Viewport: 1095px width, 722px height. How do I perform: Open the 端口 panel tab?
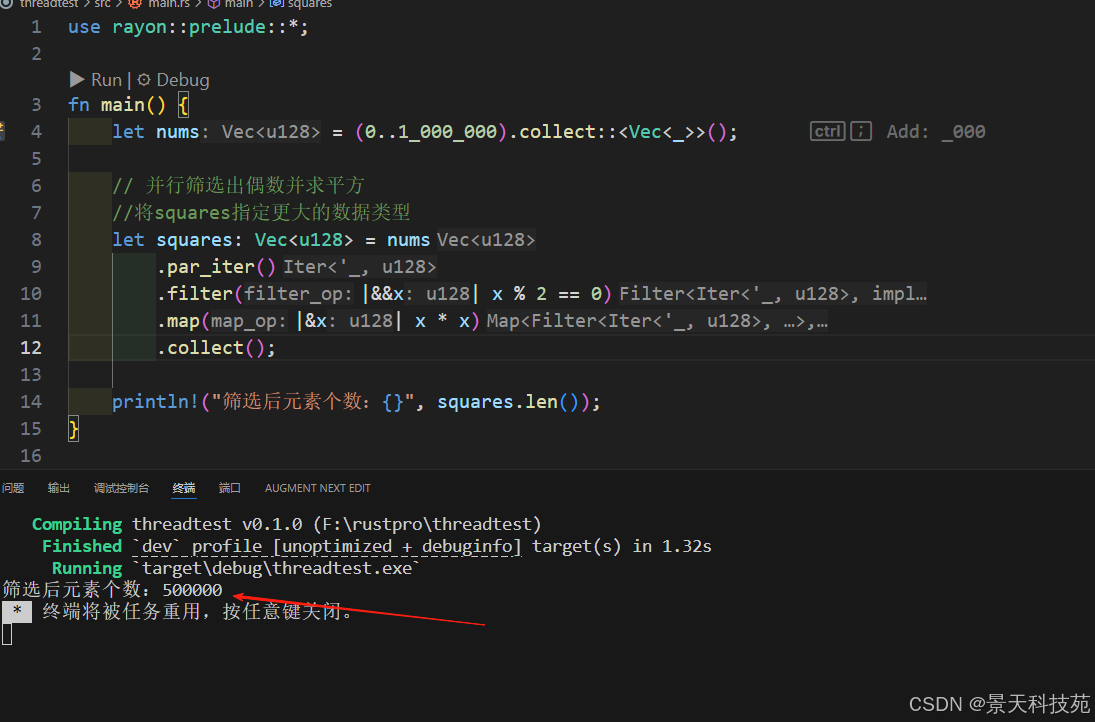pyautogui.click(x=230, y=488)
